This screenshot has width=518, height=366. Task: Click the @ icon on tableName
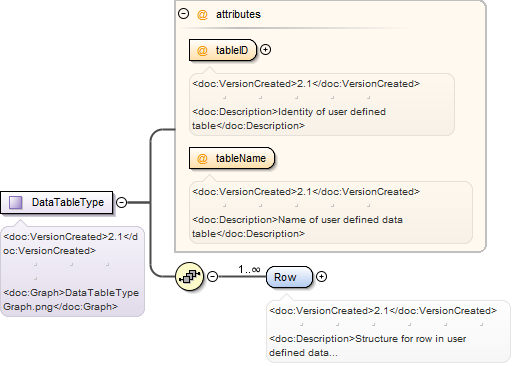click(202, 158)
